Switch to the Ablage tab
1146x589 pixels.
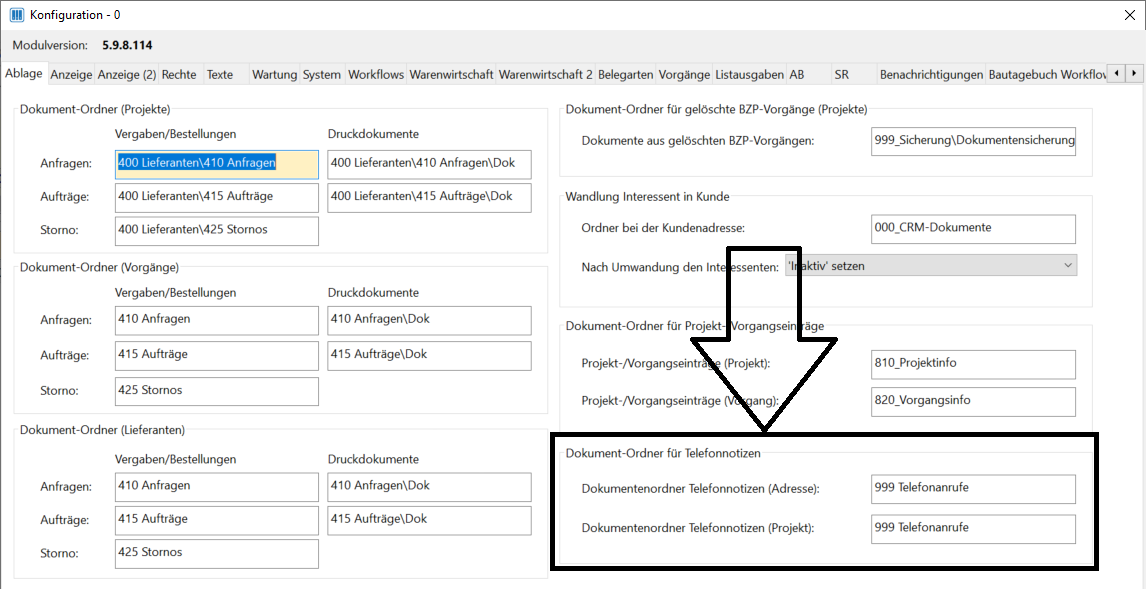coord(24,73)
